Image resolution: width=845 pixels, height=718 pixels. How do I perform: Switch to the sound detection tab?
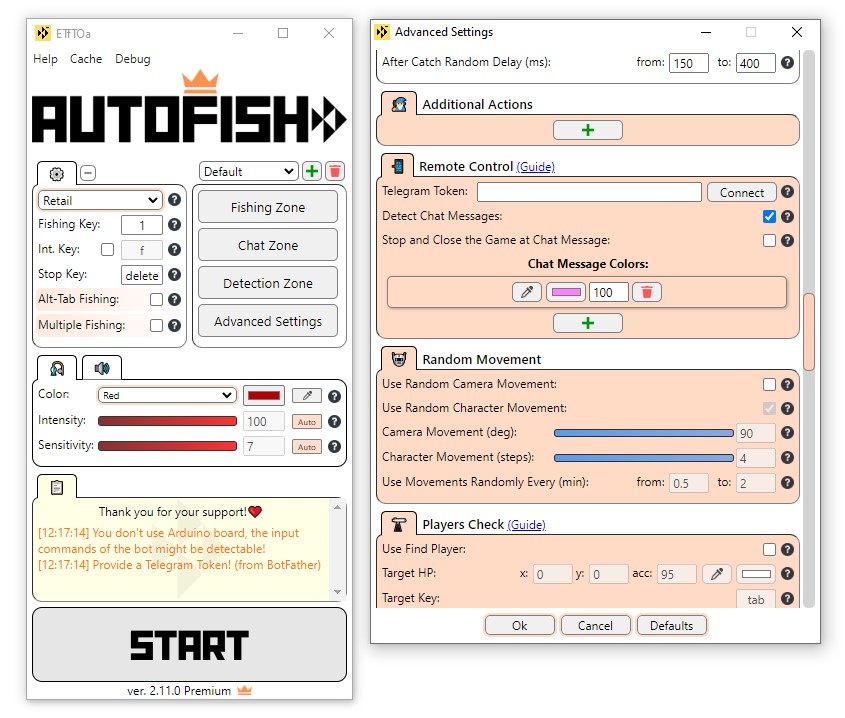102,368
